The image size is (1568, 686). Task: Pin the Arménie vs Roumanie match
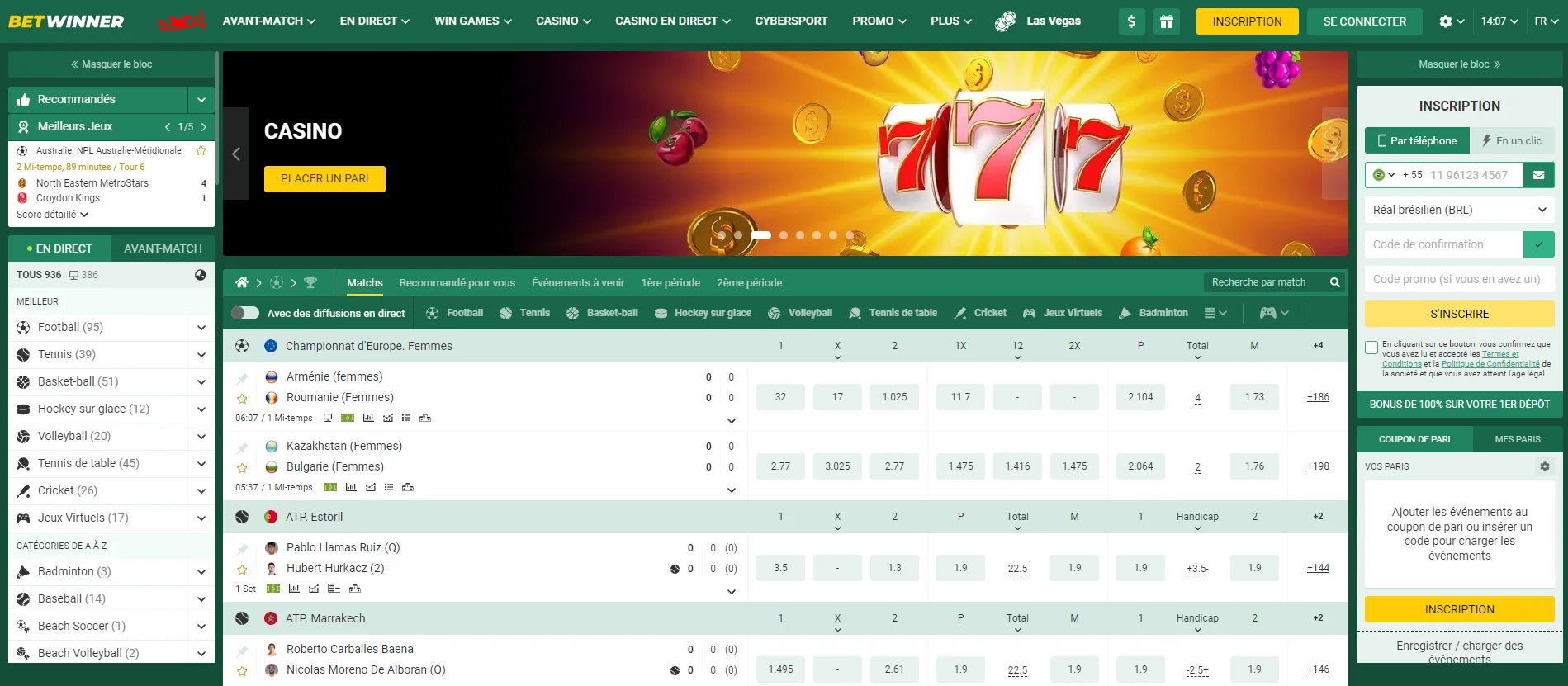click(x=242, y=378)
